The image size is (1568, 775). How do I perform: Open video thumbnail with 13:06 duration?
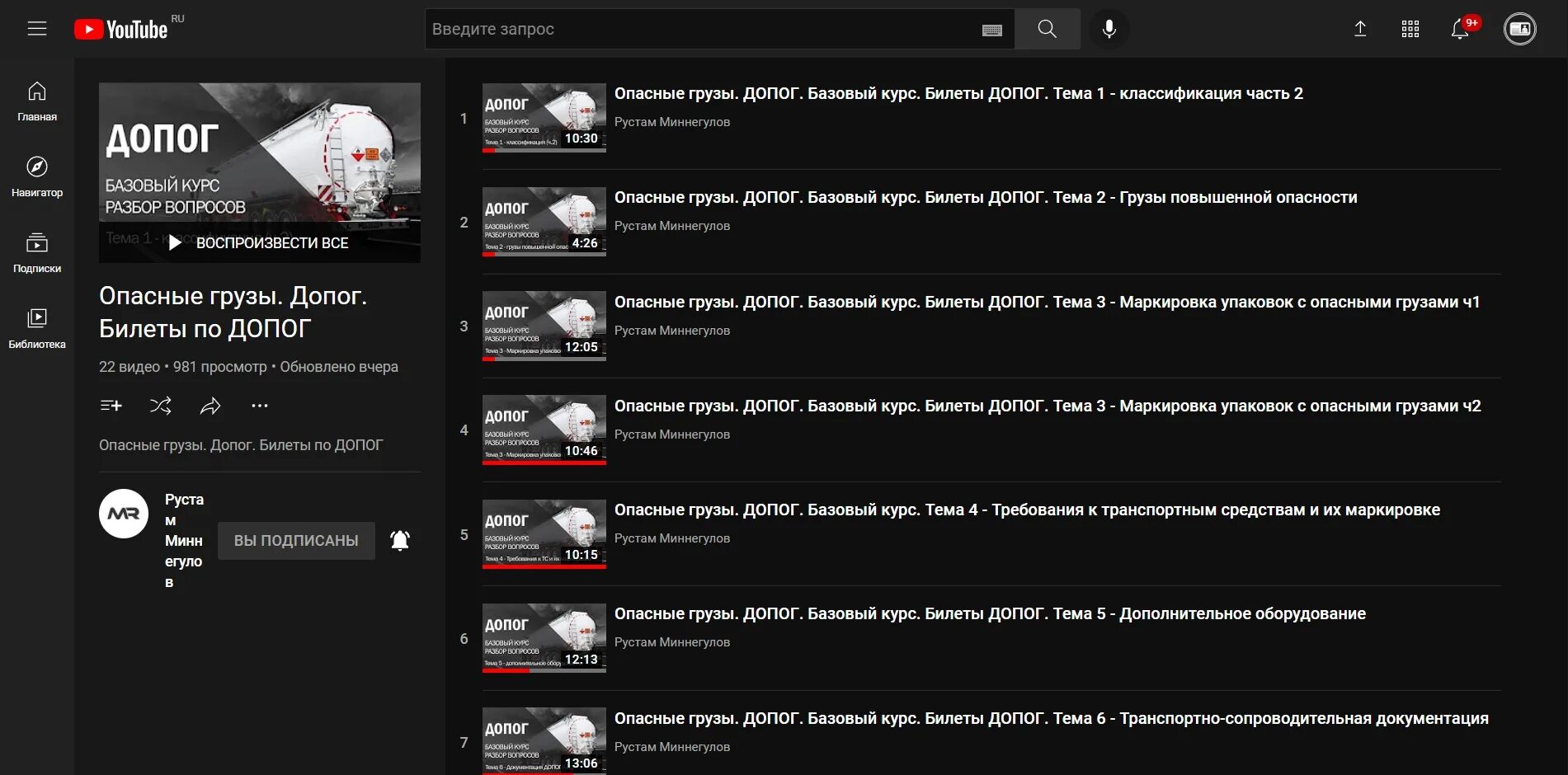[x=544, y=741]
